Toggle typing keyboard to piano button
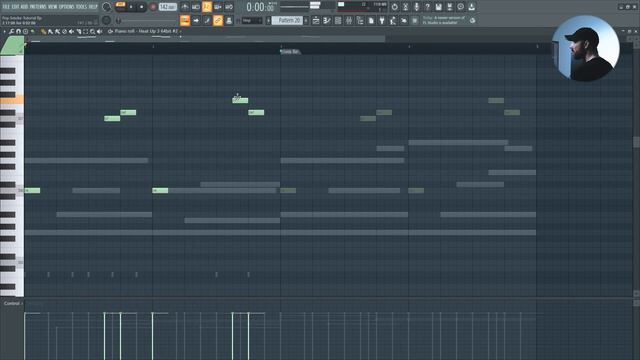The image size is (640, 360). [184, 20]
